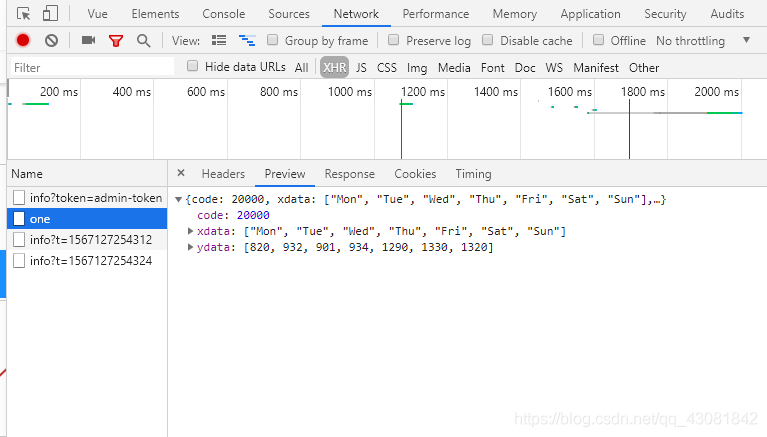The width and height of the screenshot is (767, 437).
Task: Show the request Headers tab
Action: click(x=223, y=174)
